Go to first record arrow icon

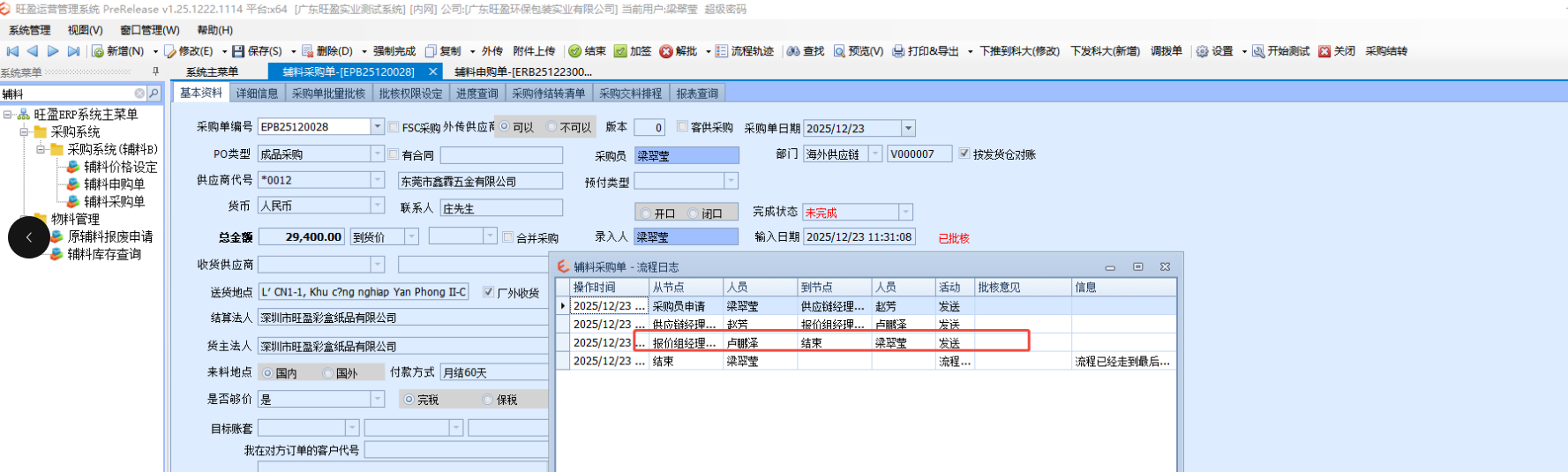[12, 51]
